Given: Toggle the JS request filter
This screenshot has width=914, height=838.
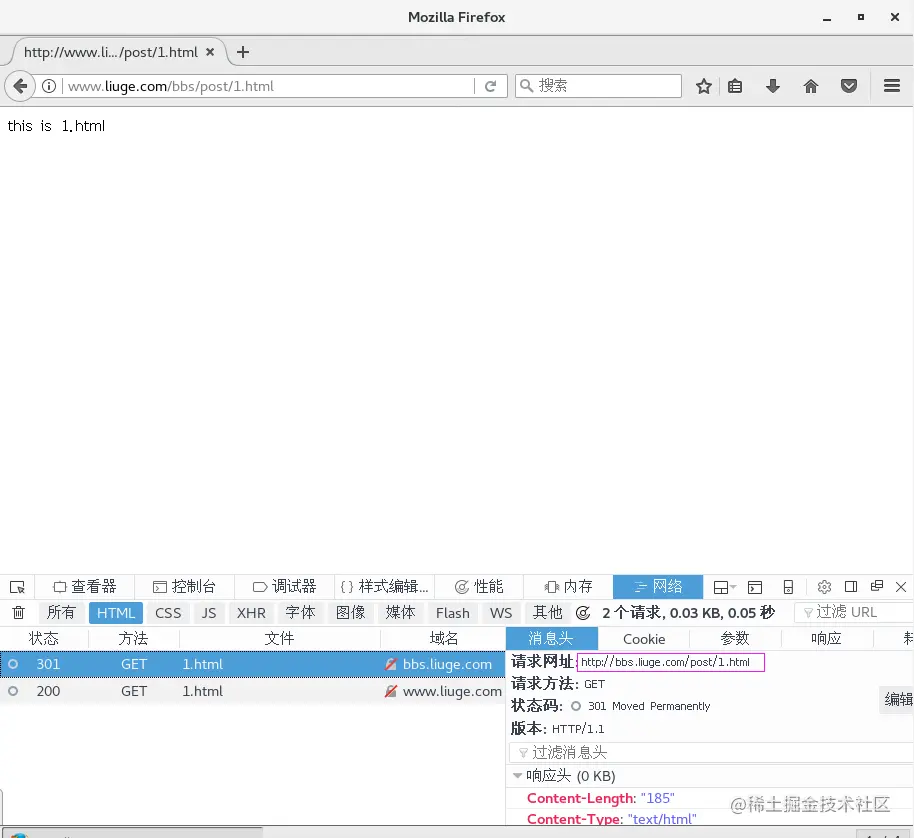Looking at the screenshot, I should [x=209, y=613].
